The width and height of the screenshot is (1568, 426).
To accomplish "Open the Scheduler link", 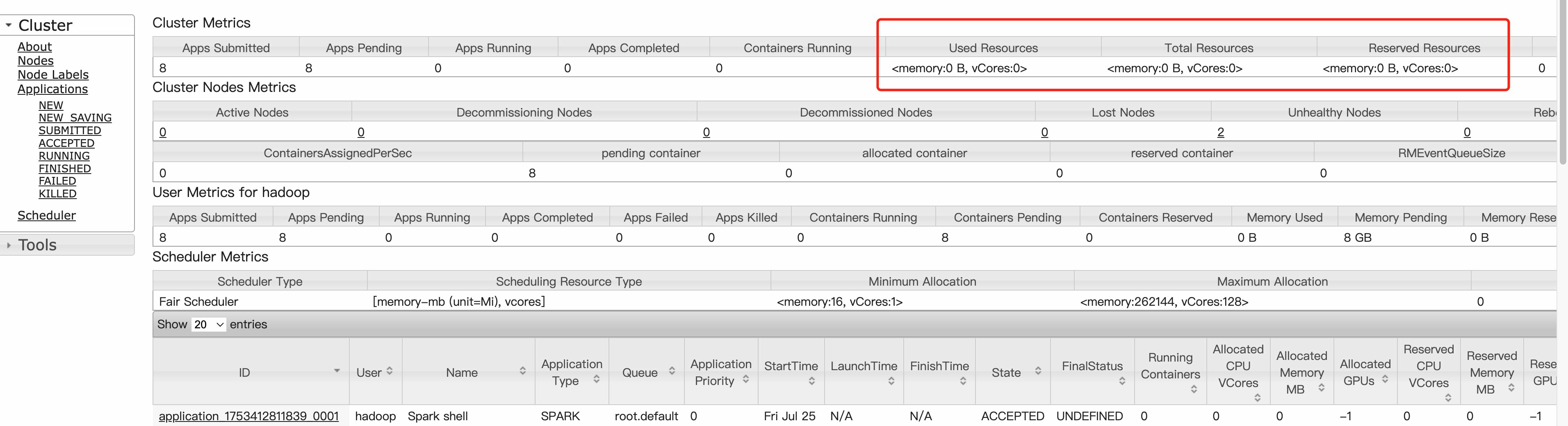I will [x=47, y=216].
